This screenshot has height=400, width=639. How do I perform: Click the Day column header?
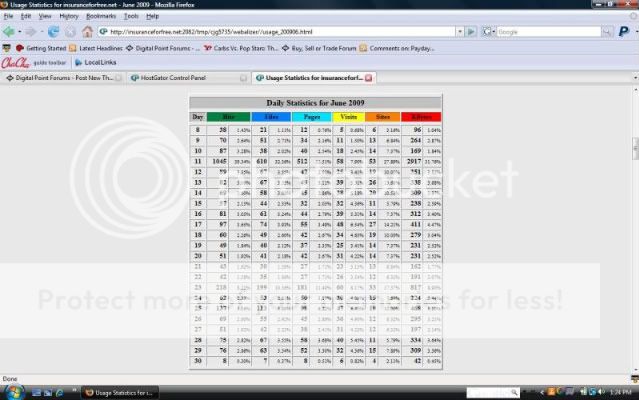click(x=198, y=117)
